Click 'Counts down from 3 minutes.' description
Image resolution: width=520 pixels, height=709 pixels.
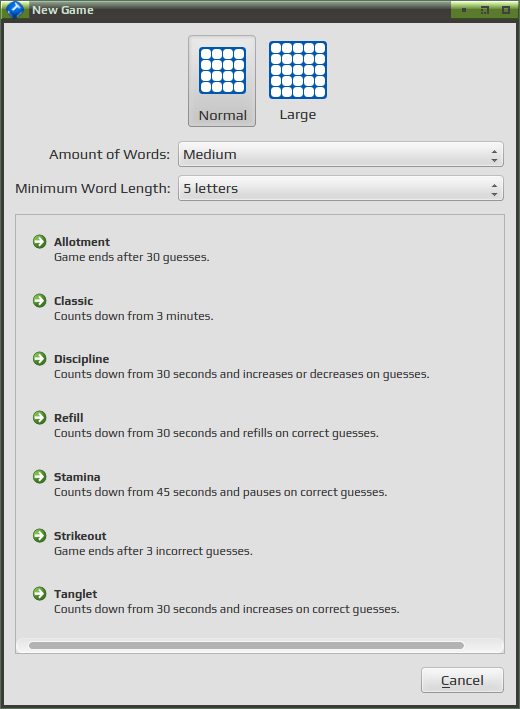[133, 316]
